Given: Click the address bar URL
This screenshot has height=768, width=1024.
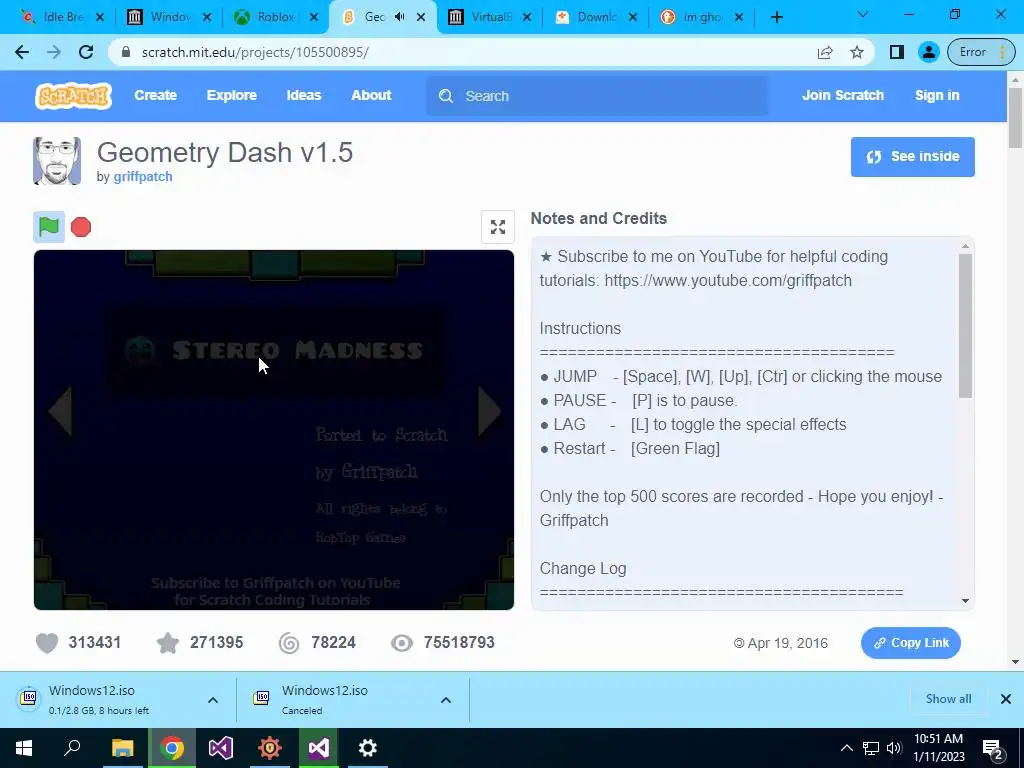Looking at the screenshot, I should pos(255,52).
